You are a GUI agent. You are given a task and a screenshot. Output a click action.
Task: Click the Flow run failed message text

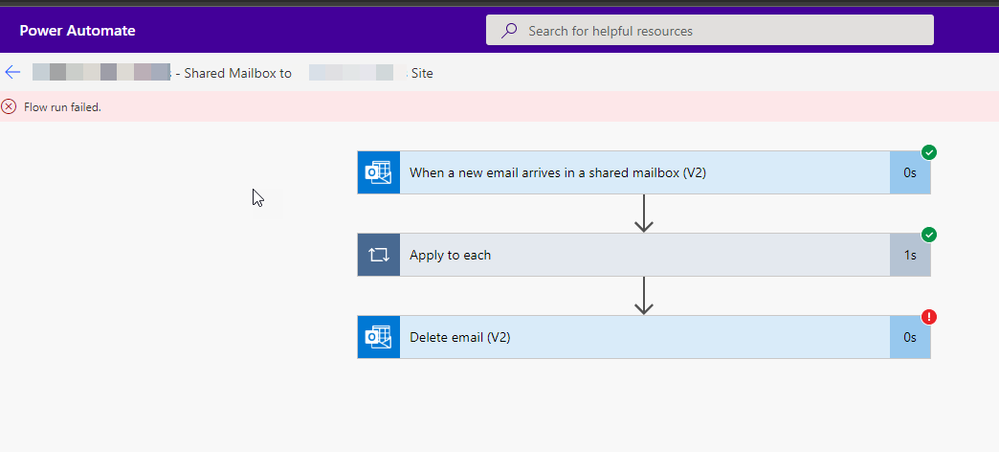62,107
